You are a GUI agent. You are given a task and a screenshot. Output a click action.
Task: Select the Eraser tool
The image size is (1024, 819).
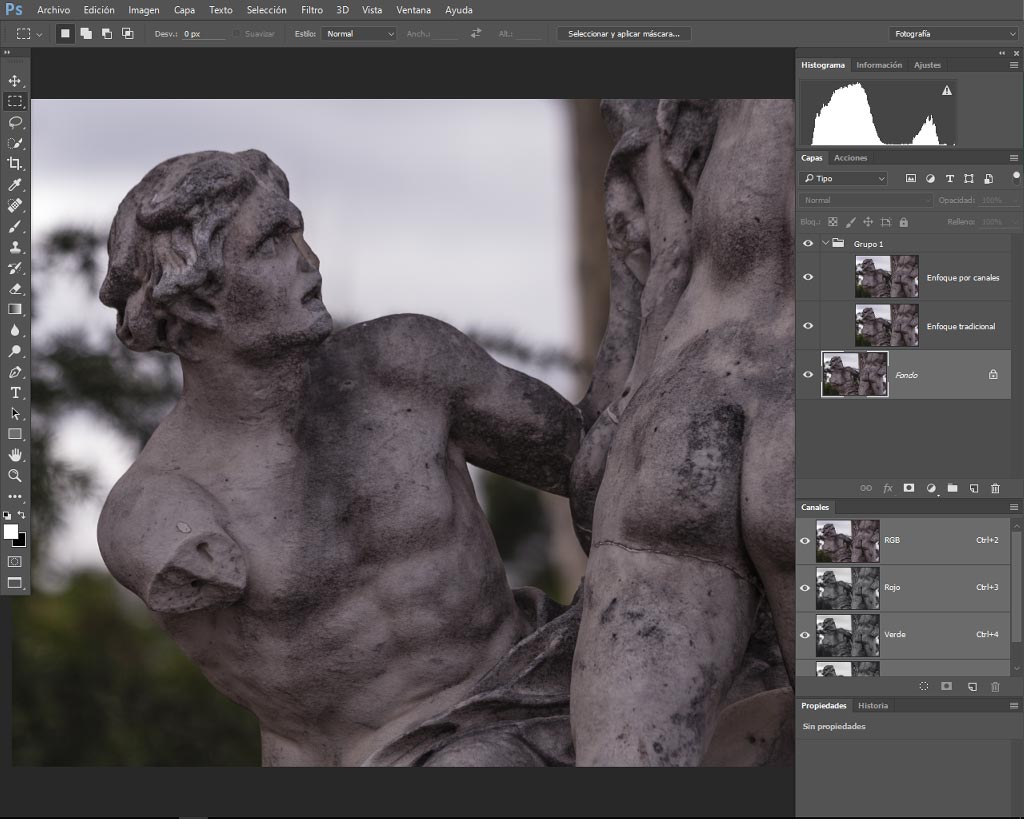[14, 289]
